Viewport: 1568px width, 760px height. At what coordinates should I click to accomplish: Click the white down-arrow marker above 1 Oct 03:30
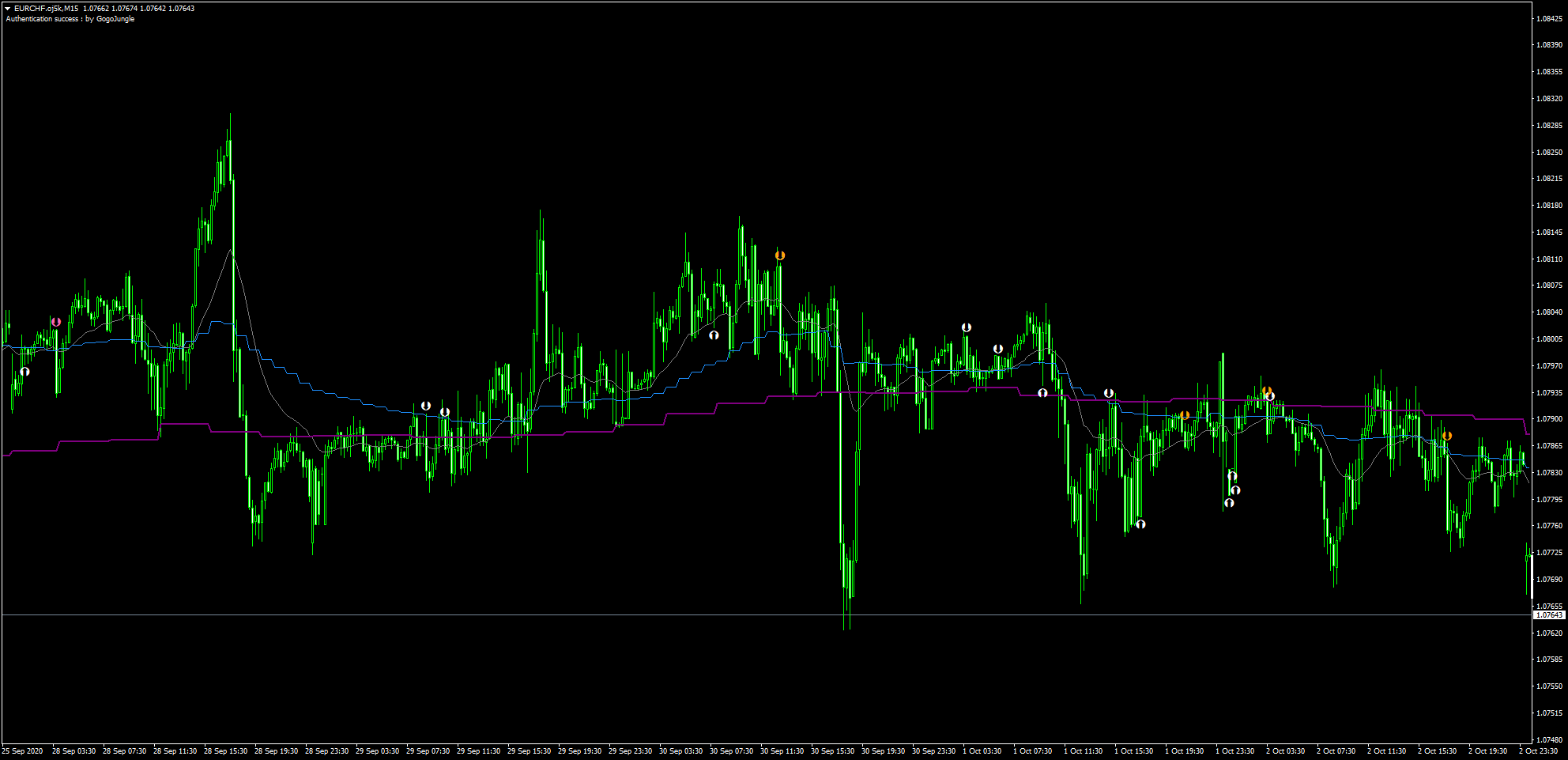966,327
